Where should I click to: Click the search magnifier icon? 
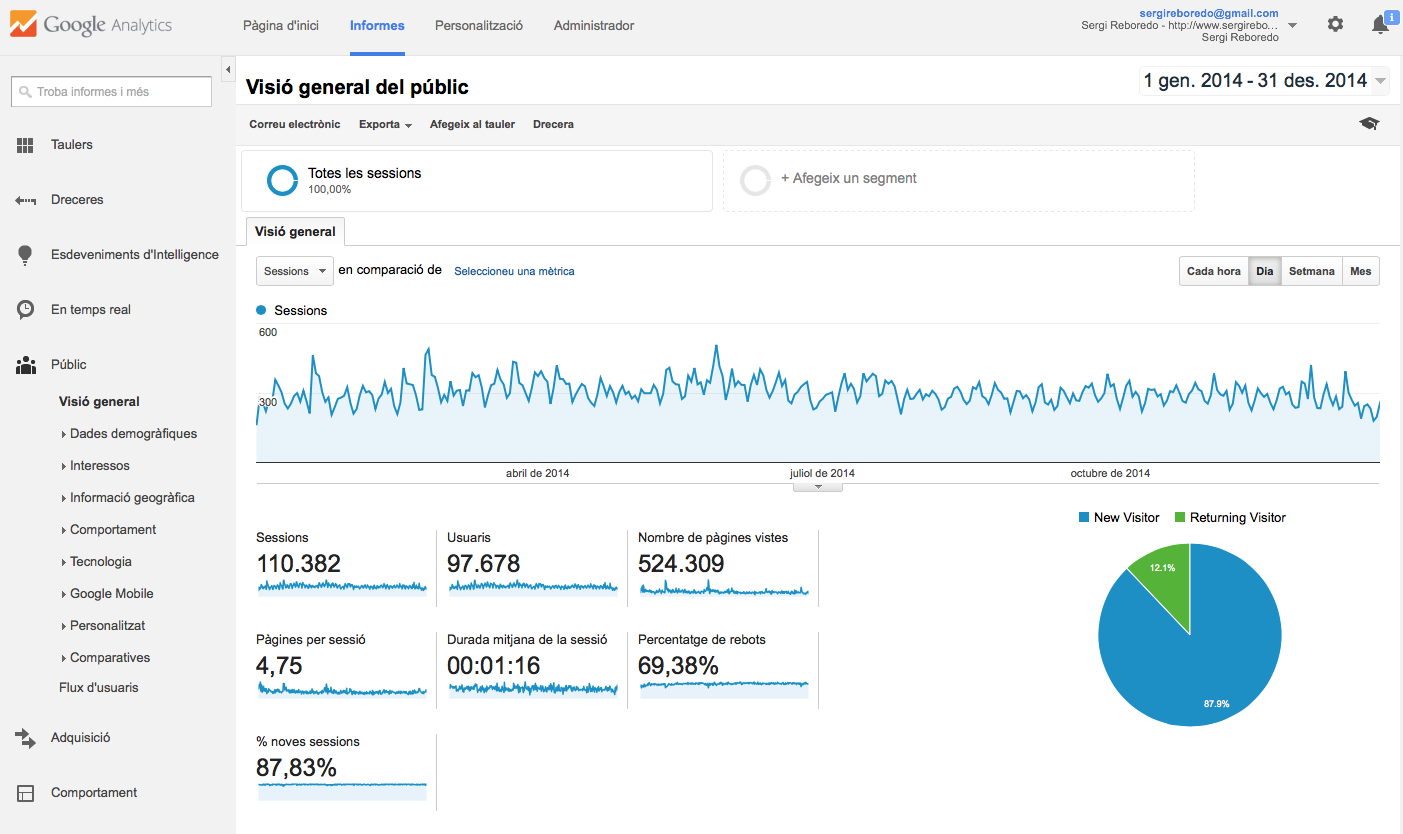(25, 92)
